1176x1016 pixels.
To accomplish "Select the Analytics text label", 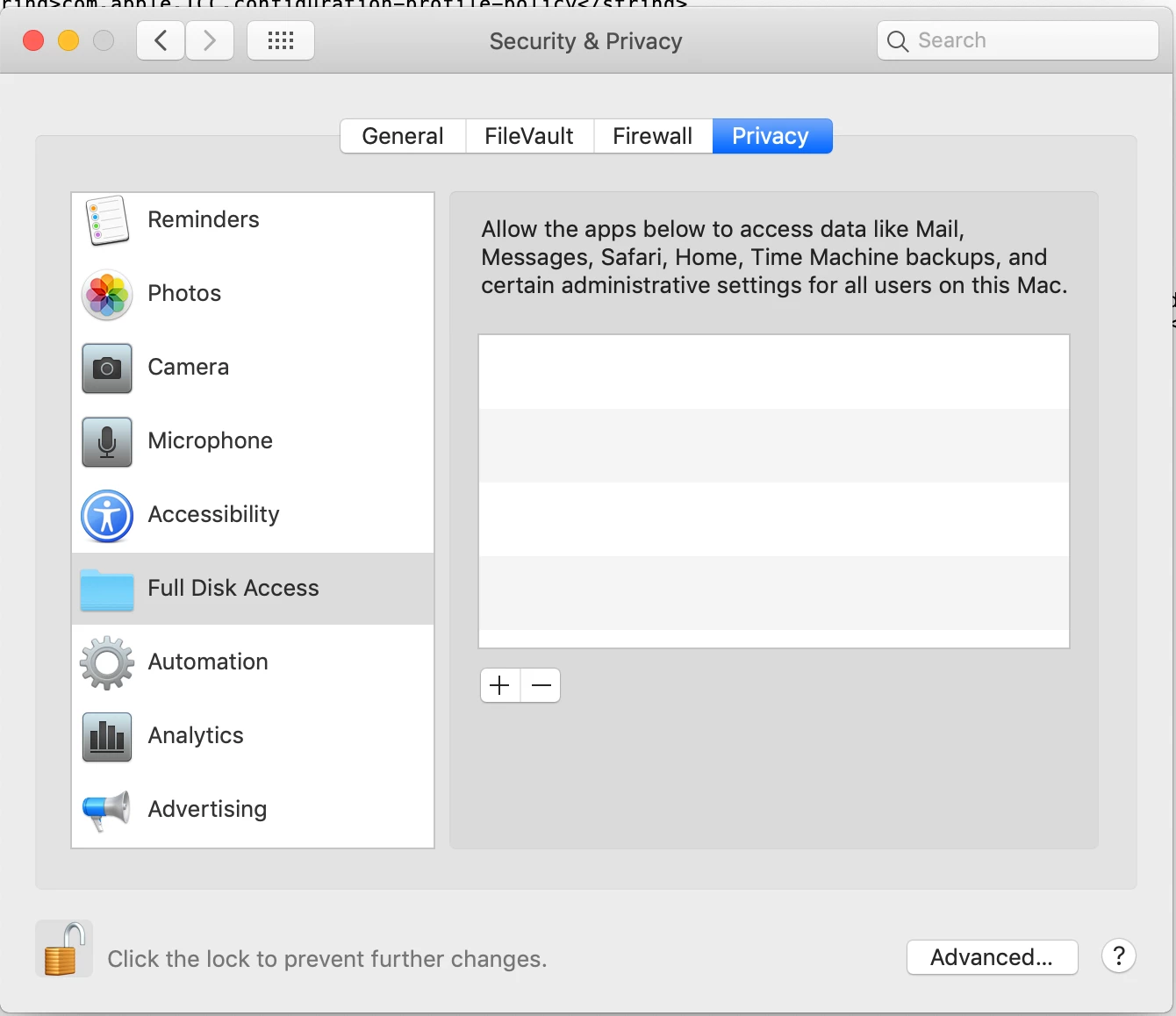I will (x=196, y=735).
